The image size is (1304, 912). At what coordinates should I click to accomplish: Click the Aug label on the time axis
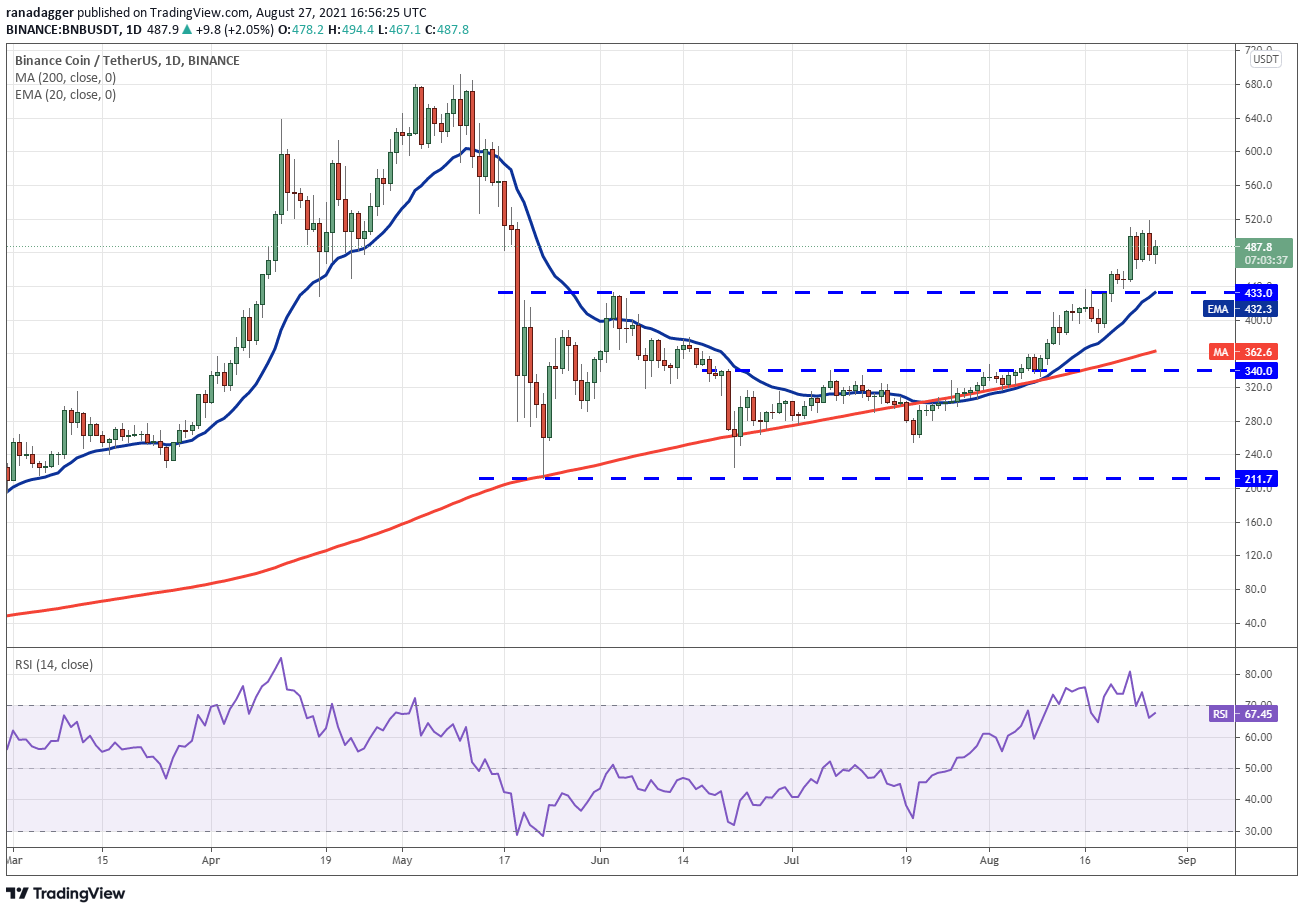[989, 859]
